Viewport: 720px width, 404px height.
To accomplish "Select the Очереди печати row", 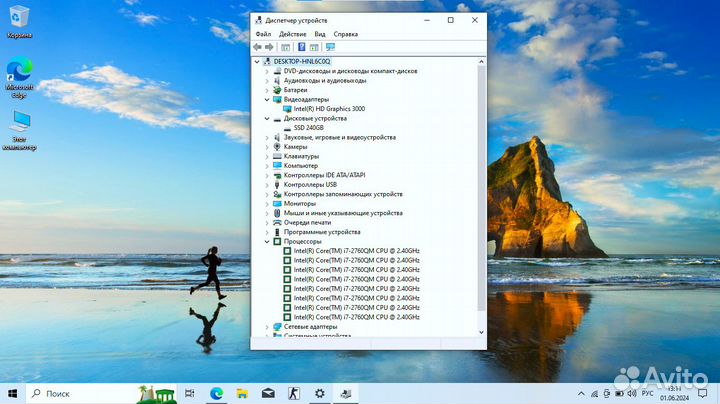I will click(x=307, y=223).
